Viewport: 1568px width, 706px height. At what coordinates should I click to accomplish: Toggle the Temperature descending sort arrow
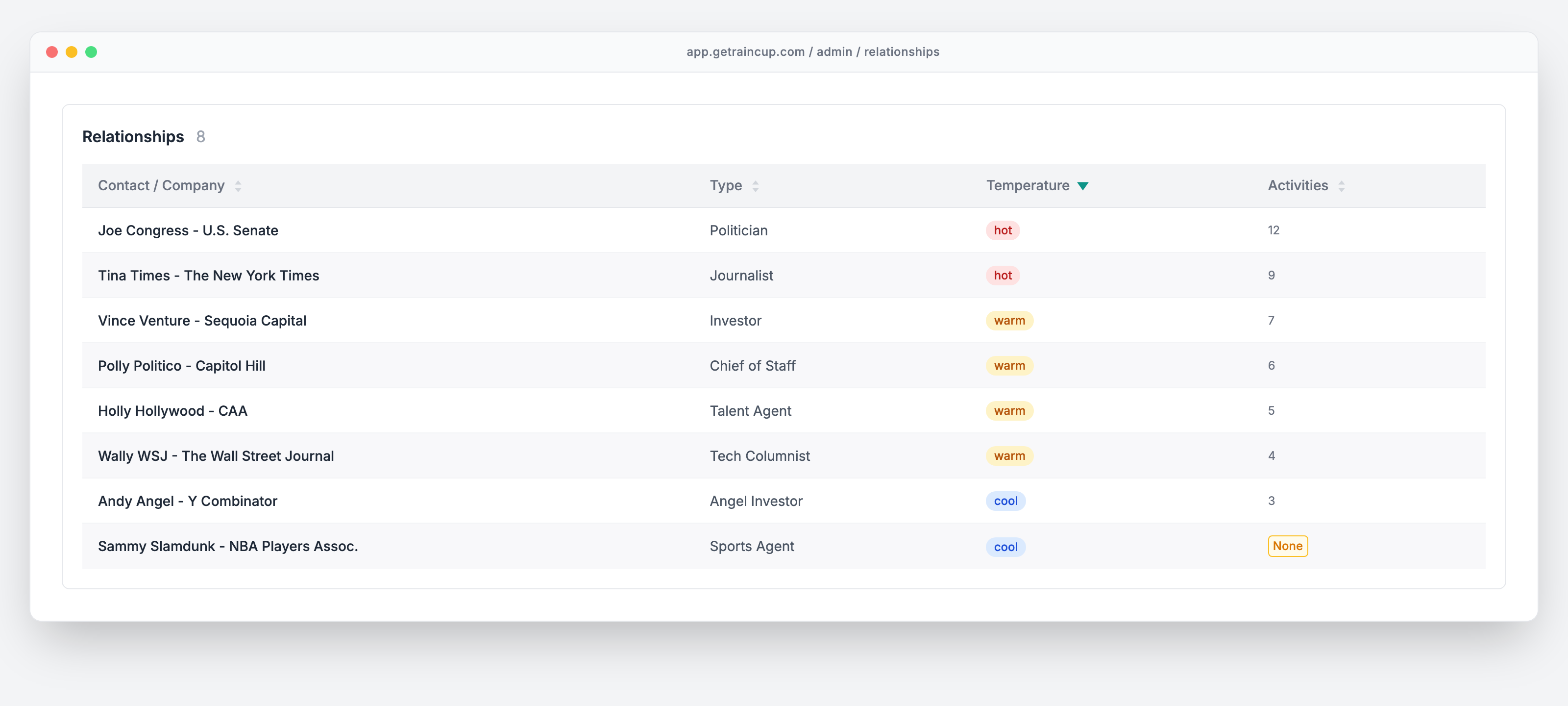point(1083,186)
